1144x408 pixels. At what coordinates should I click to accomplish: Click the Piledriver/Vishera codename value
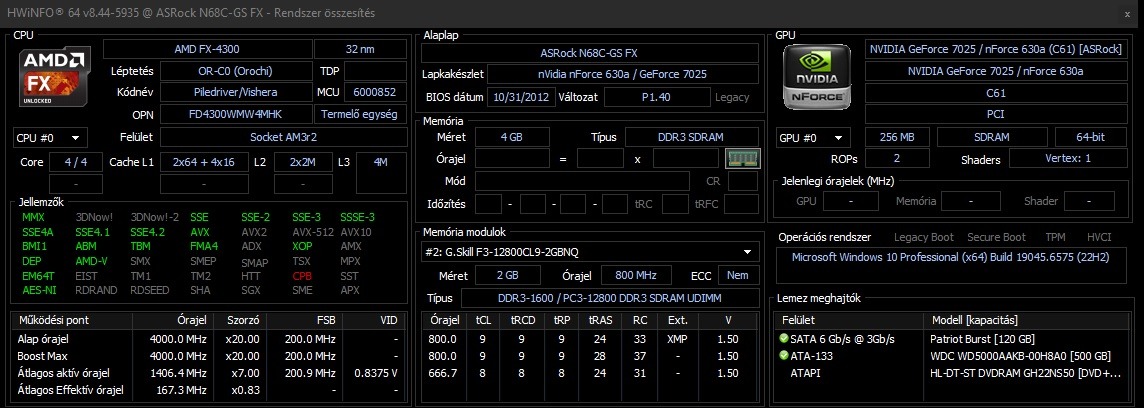tap(234, 93)
